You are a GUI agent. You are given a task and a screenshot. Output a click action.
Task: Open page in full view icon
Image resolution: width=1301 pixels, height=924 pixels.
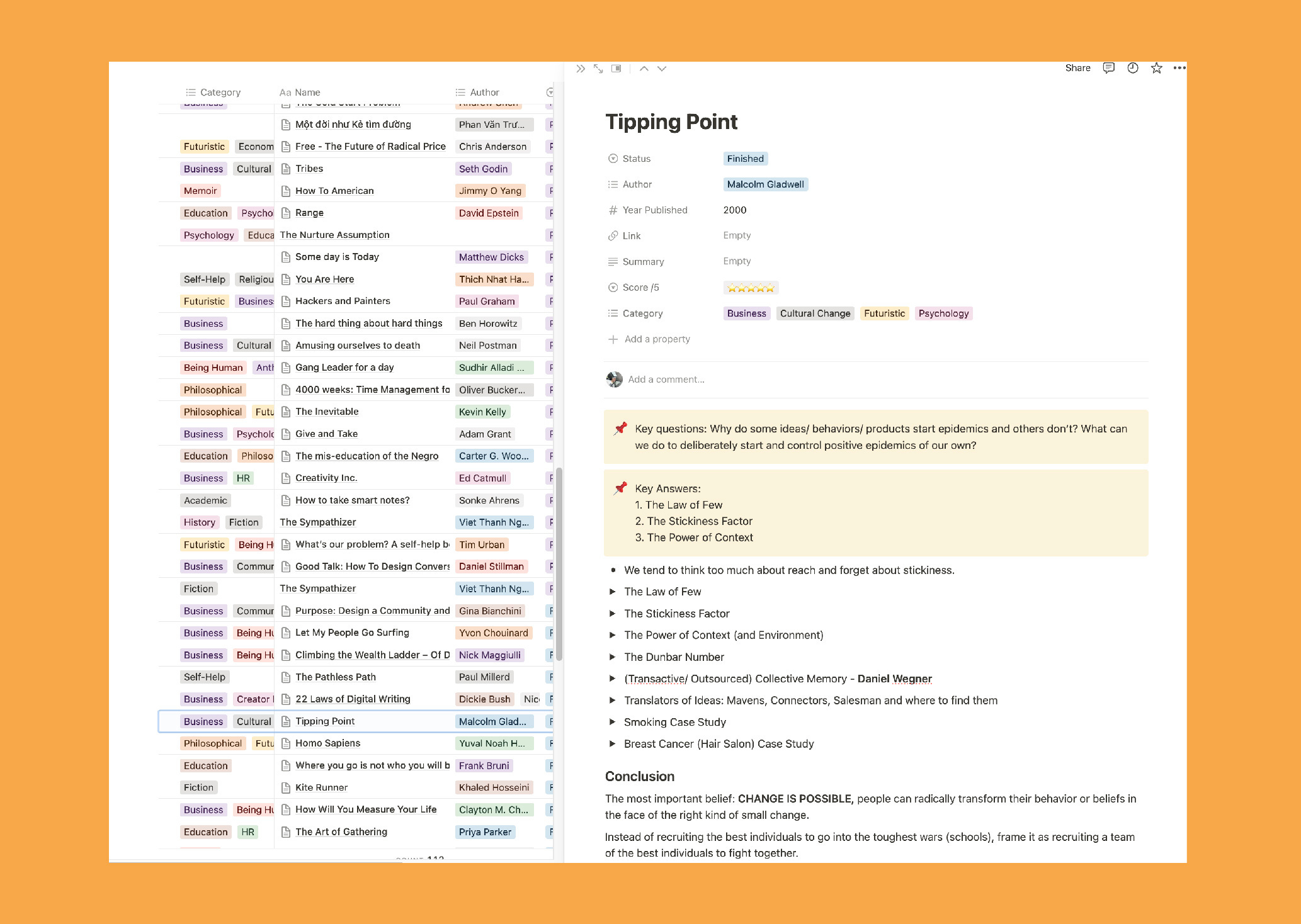coord(598,69)
